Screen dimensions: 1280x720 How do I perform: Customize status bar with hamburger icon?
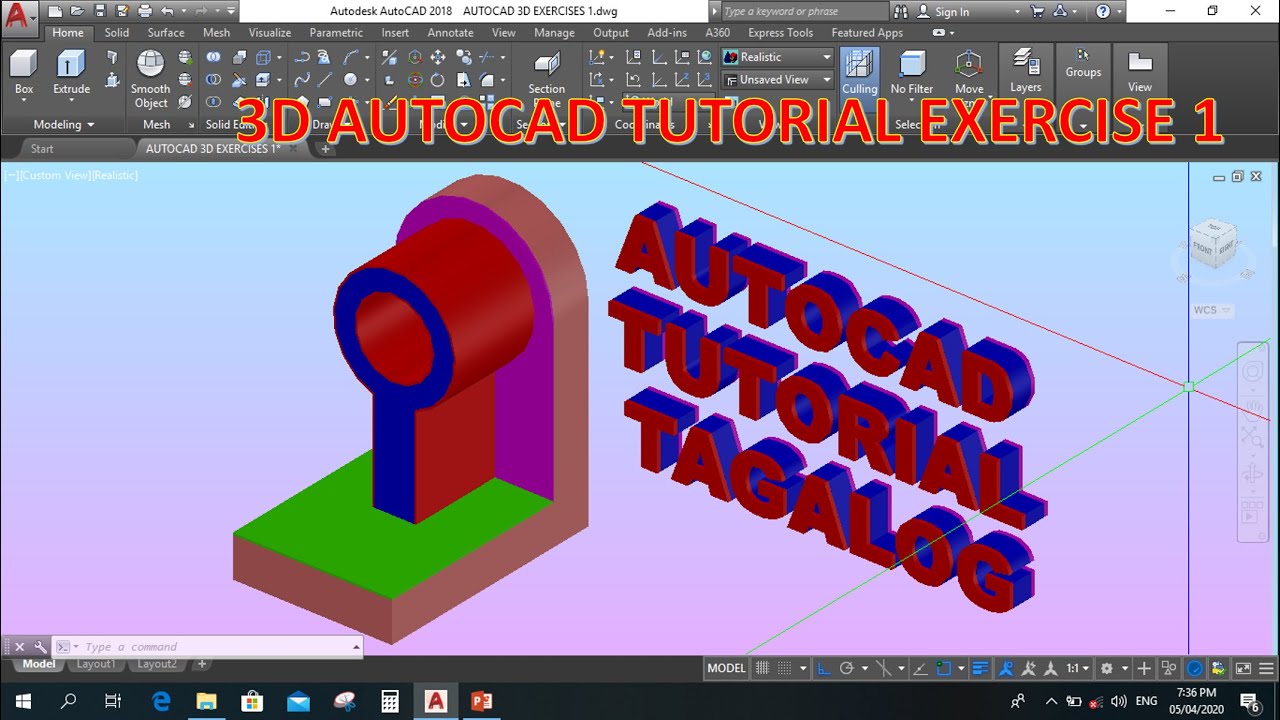(x=1266, y=668)
